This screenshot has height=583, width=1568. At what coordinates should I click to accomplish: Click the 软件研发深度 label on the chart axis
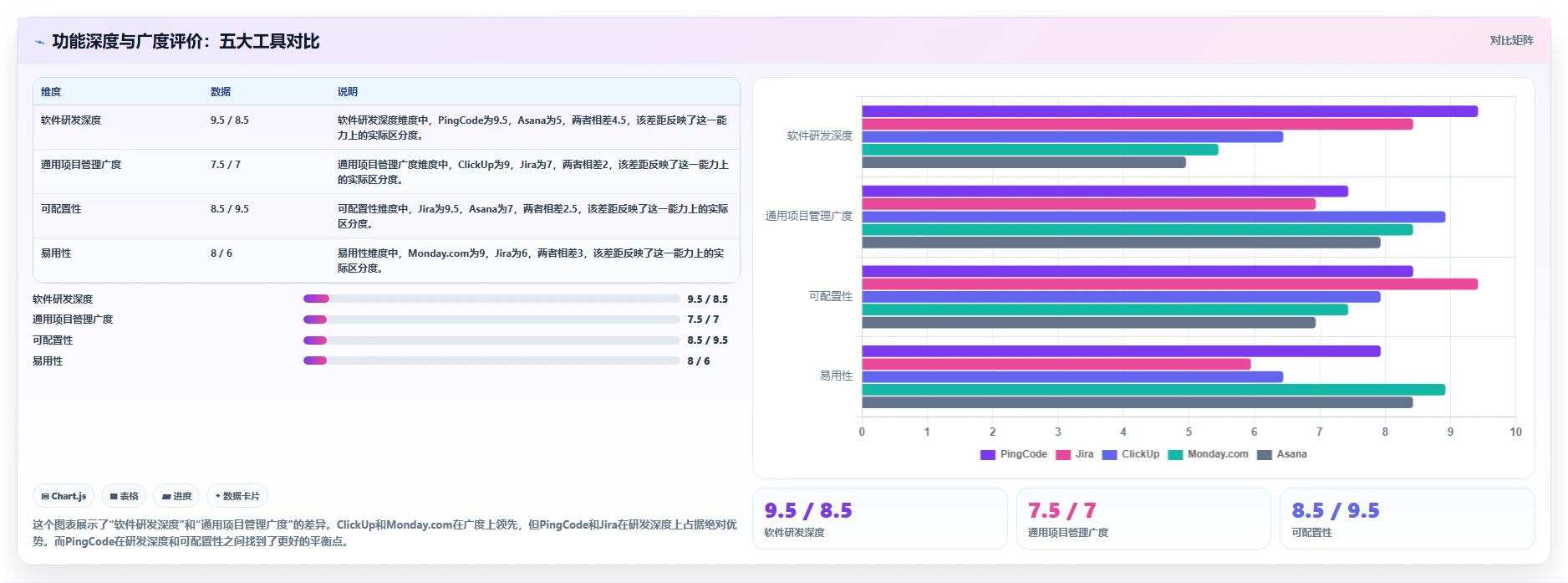coord(820,136)
